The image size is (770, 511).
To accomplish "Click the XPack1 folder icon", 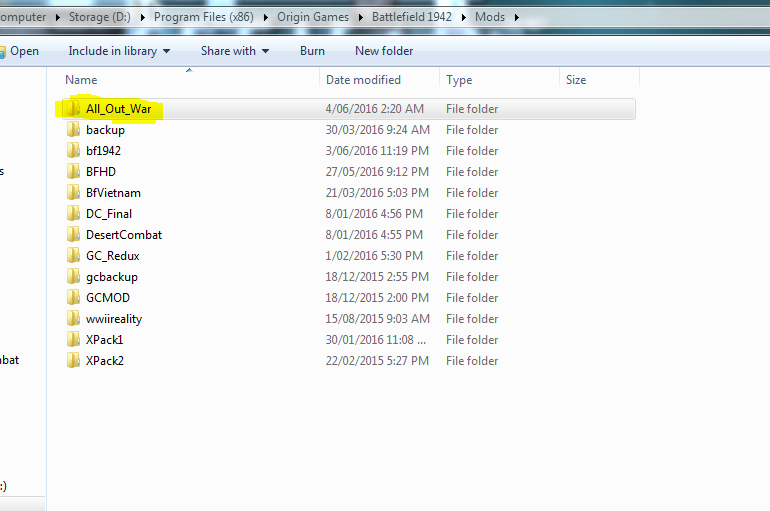I will (73, 339).
